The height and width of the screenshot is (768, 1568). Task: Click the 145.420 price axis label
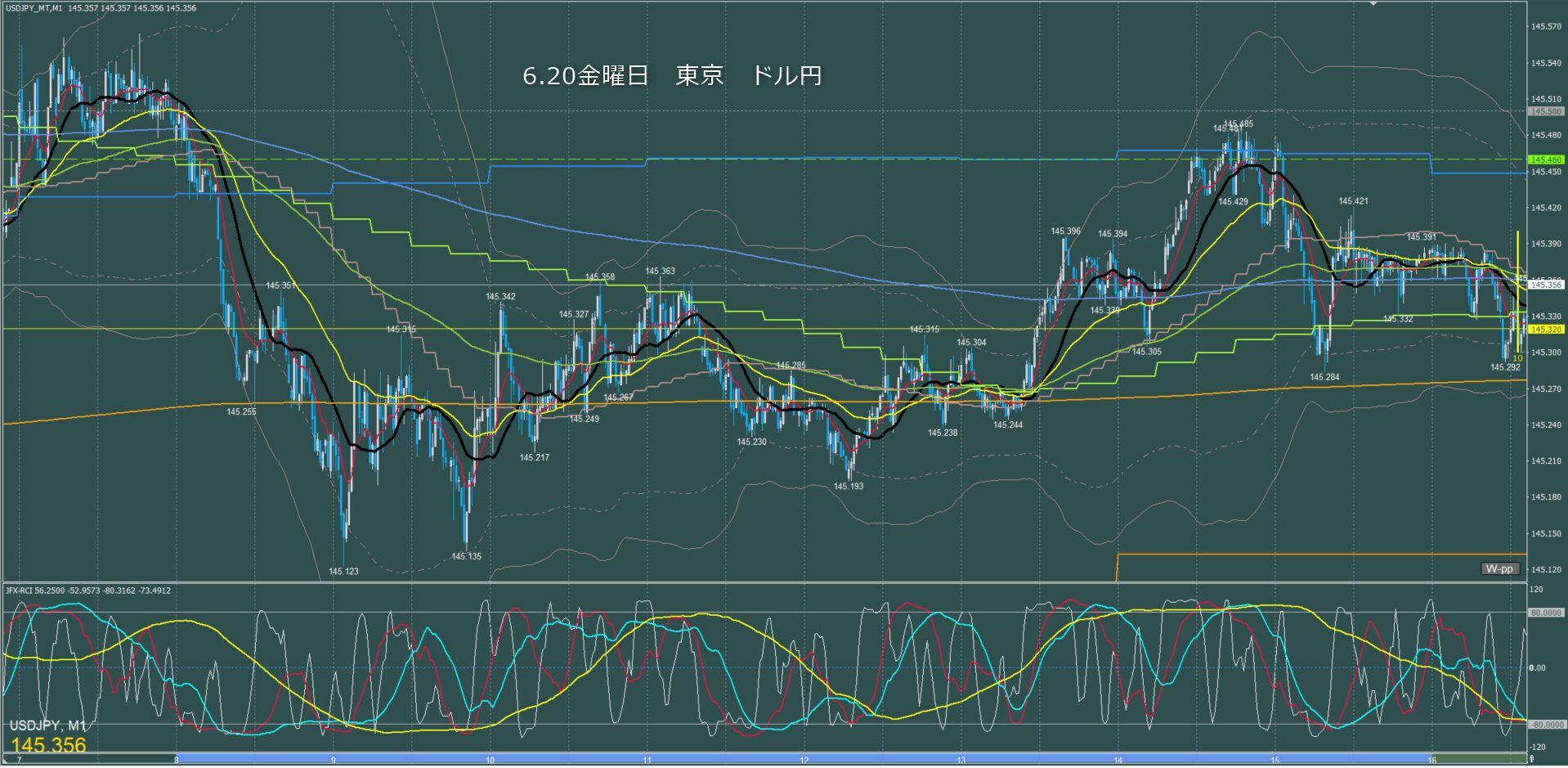[x=1546, y=208]
